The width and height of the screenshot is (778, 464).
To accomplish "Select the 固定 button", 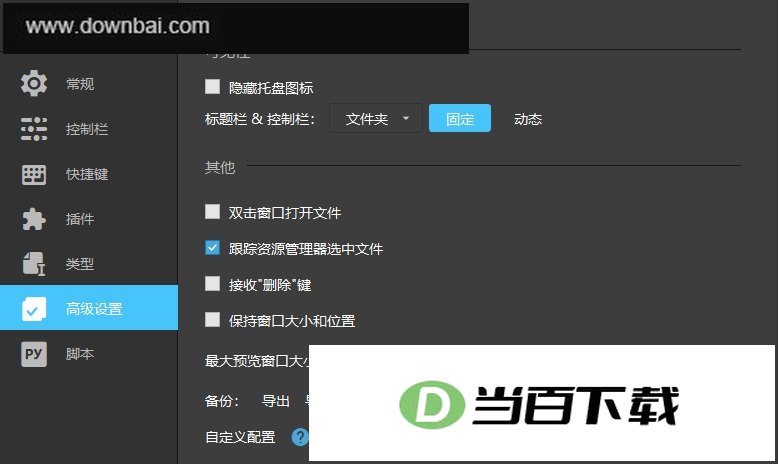I will coord(460,118).
